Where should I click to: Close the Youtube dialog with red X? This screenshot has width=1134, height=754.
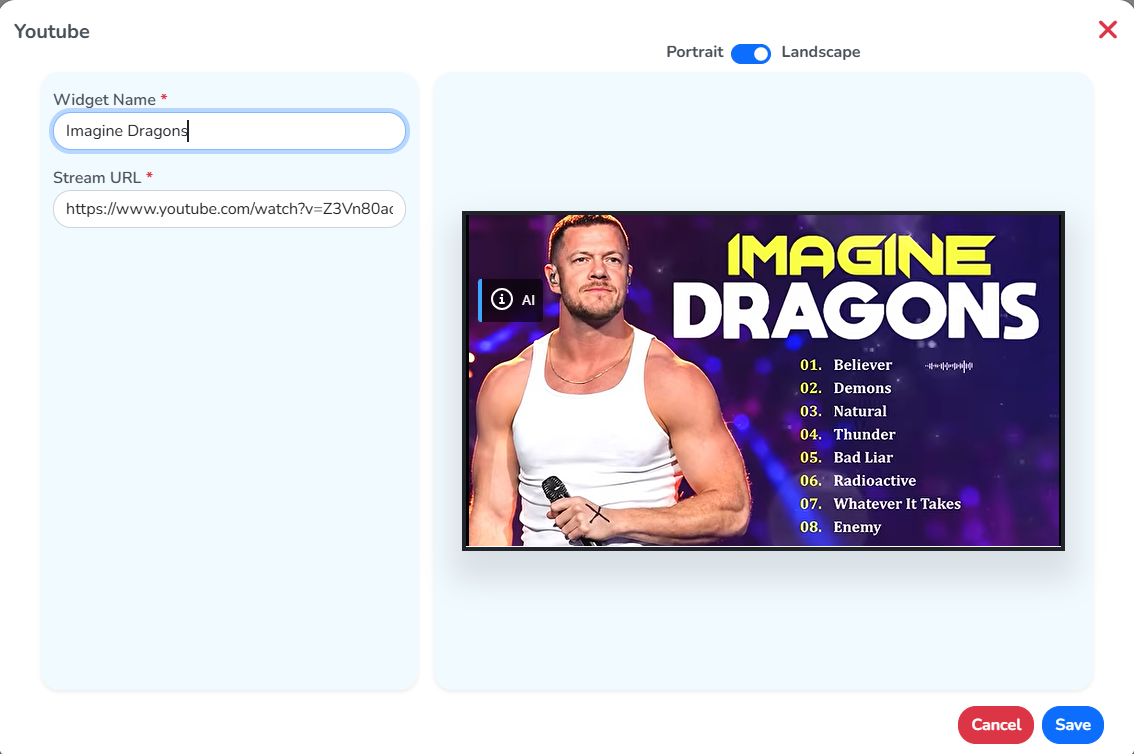click(x=1107, y=30)
